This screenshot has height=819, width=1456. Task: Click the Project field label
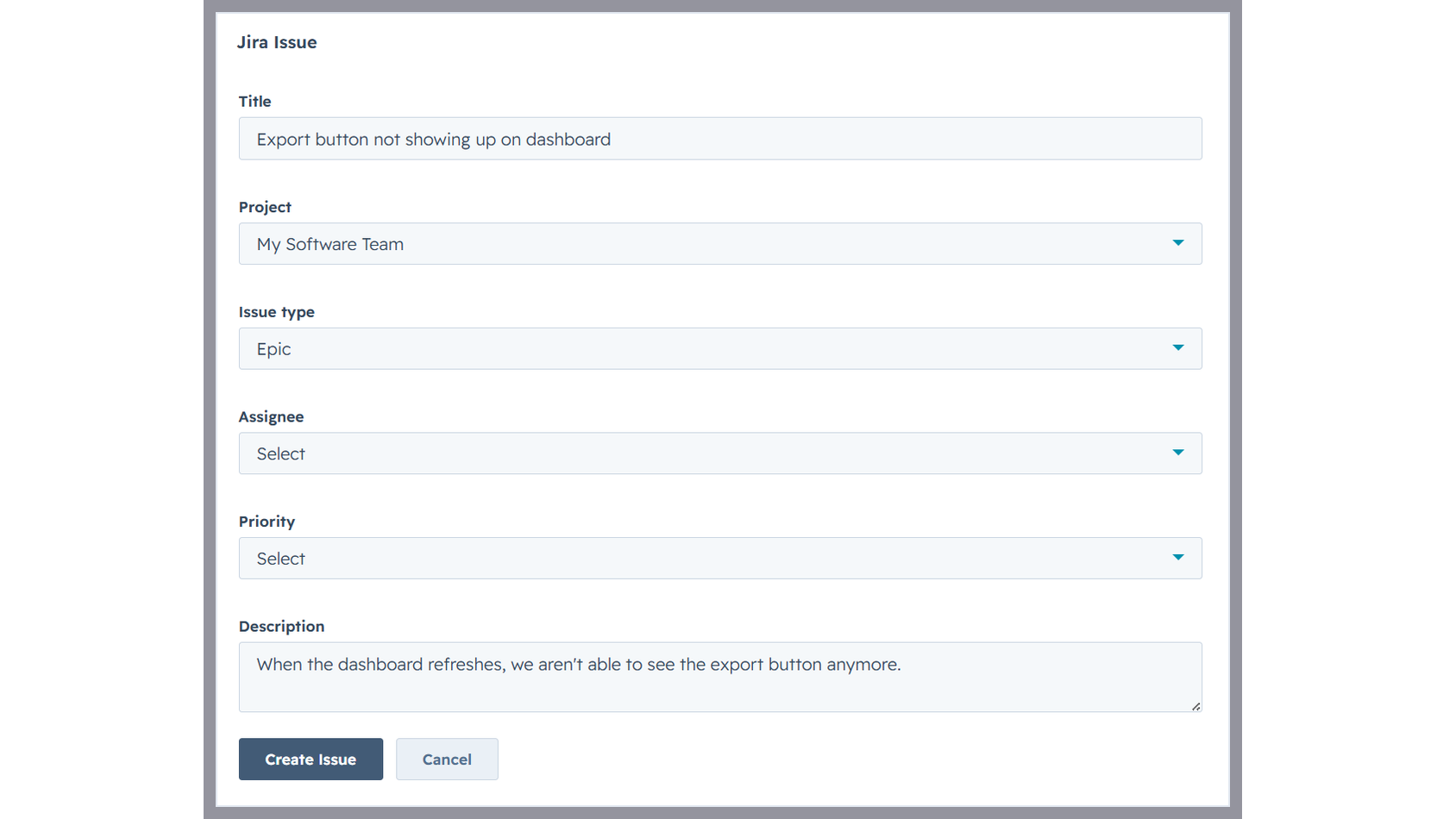coord(265,207)
